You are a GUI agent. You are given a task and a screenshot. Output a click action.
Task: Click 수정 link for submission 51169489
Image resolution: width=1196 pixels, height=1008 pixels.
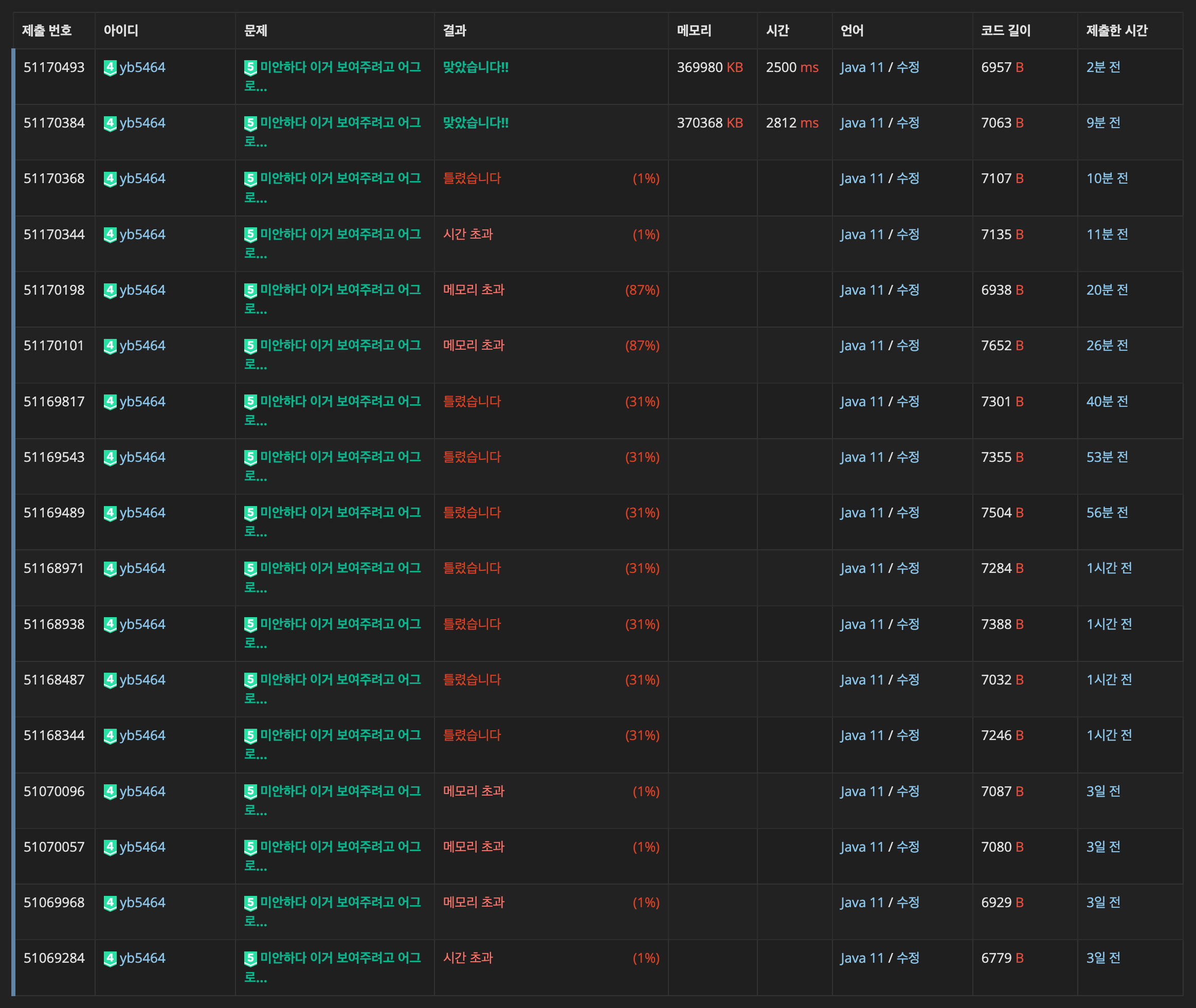tap(908, 513)
